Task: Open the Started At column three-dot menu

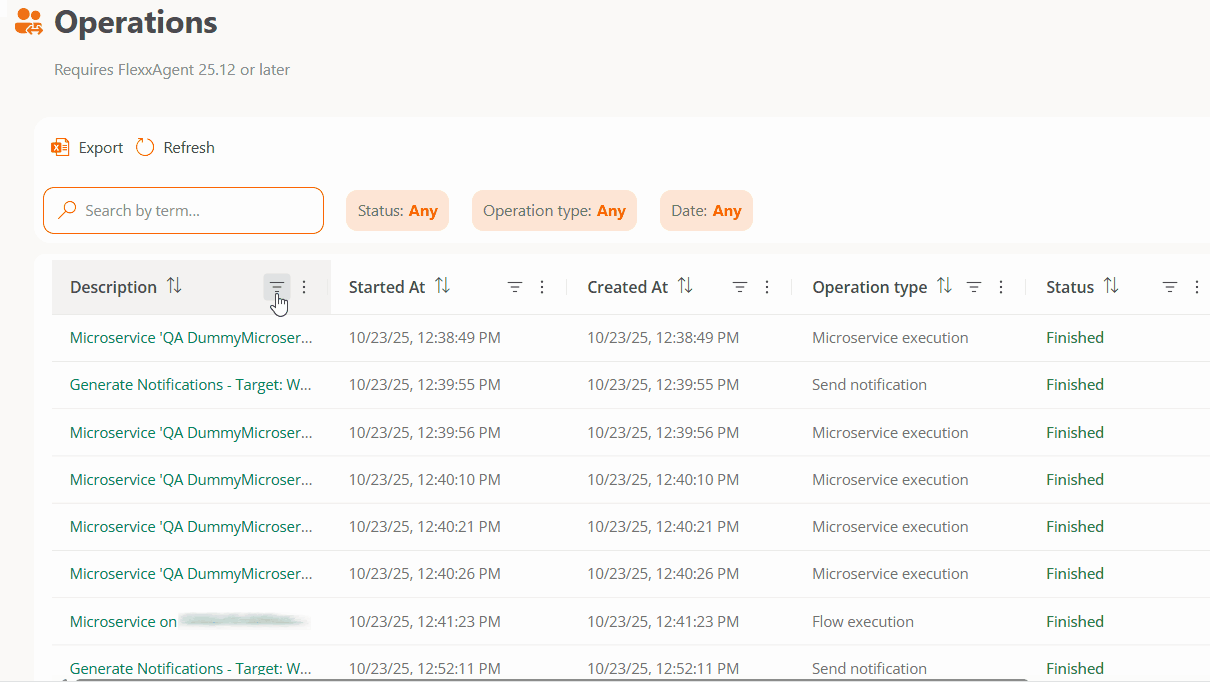Action: pos(542,287)
